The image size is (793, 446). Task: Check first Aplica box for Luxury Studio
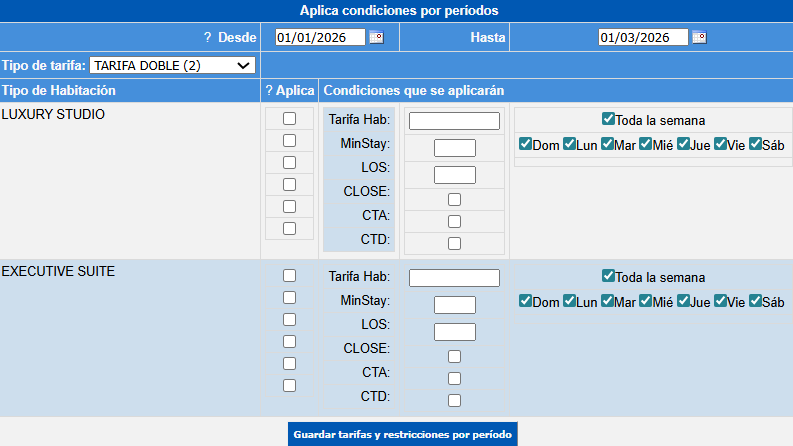(x=289, y=119)
